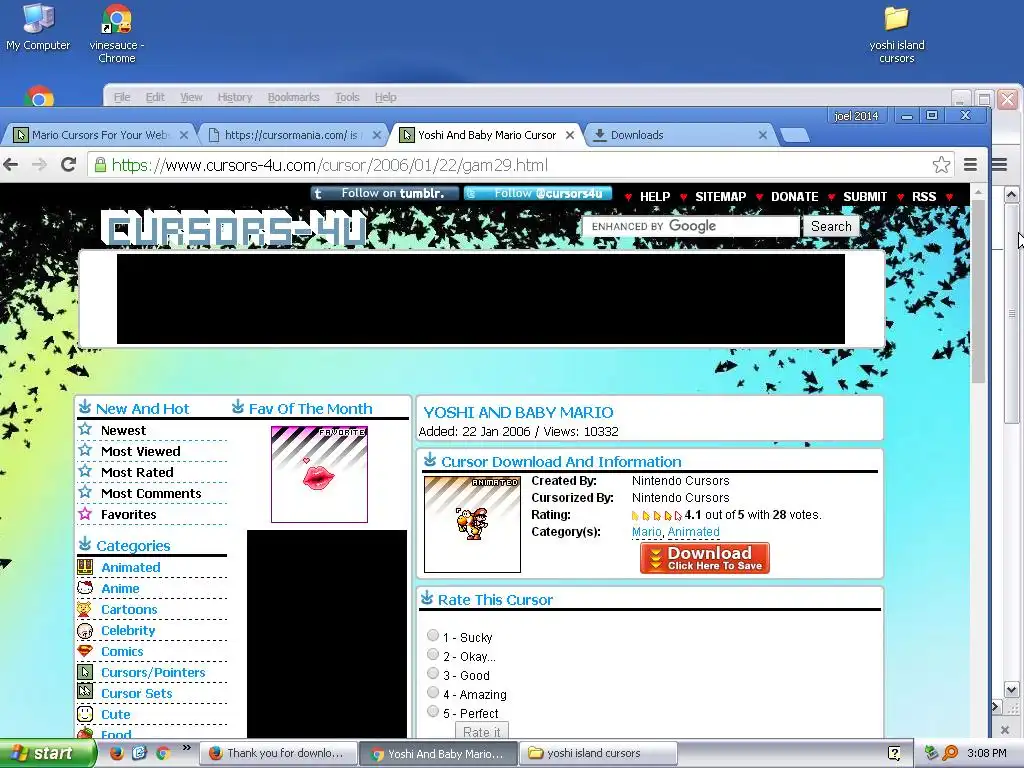Open the SUBMIT link
This screenshot has width=1024, height=768.
pos(865,197)
